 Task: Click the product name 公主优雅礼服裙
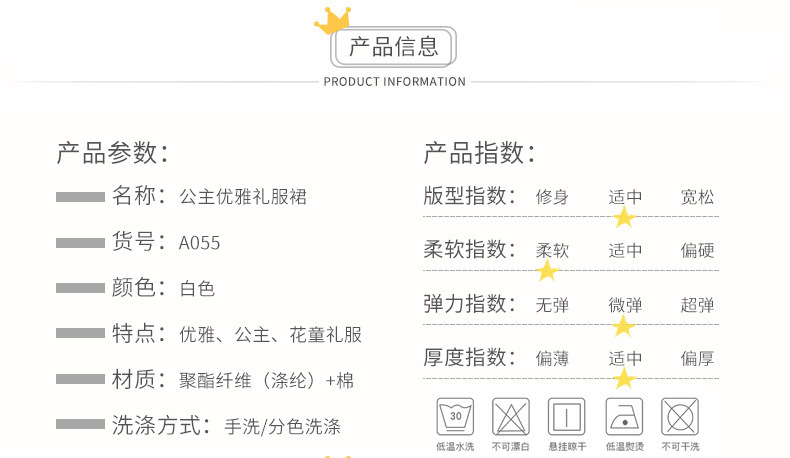pyautogui.click(x=242, y=196)
